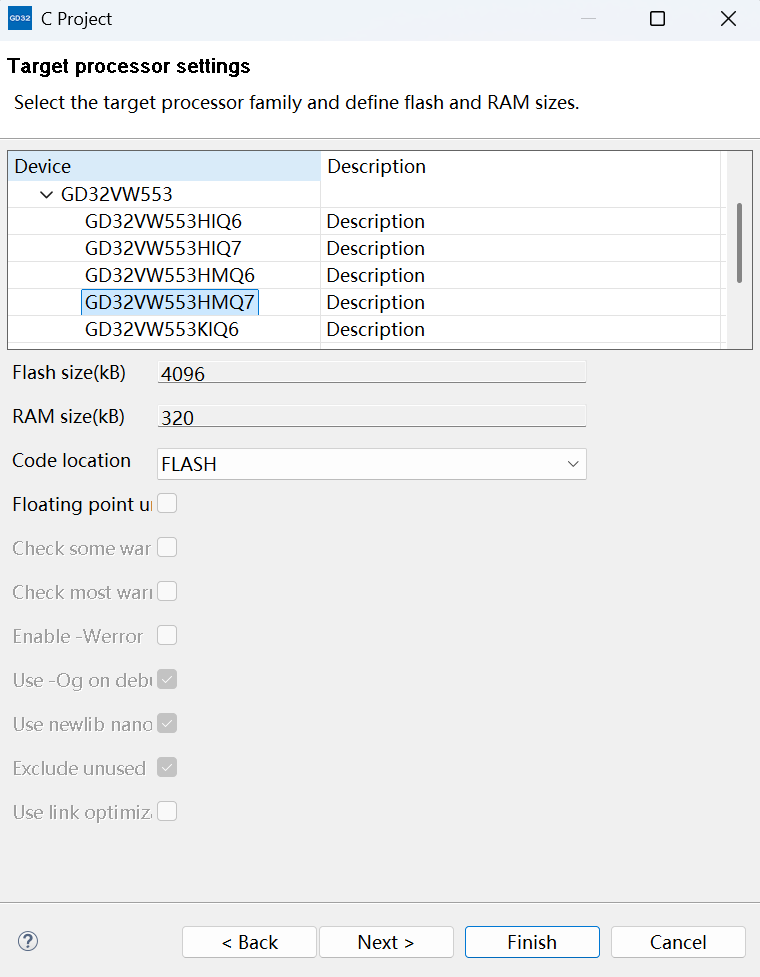Toggle the Enable -Werror checkbox
This screenshot has height=977, width=760.
(167, 636)
